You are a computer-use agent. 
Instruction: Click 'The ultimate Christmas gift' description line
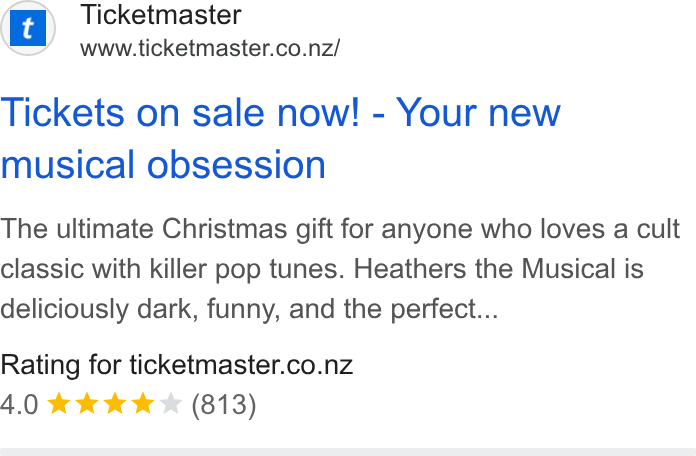(166, 229)
